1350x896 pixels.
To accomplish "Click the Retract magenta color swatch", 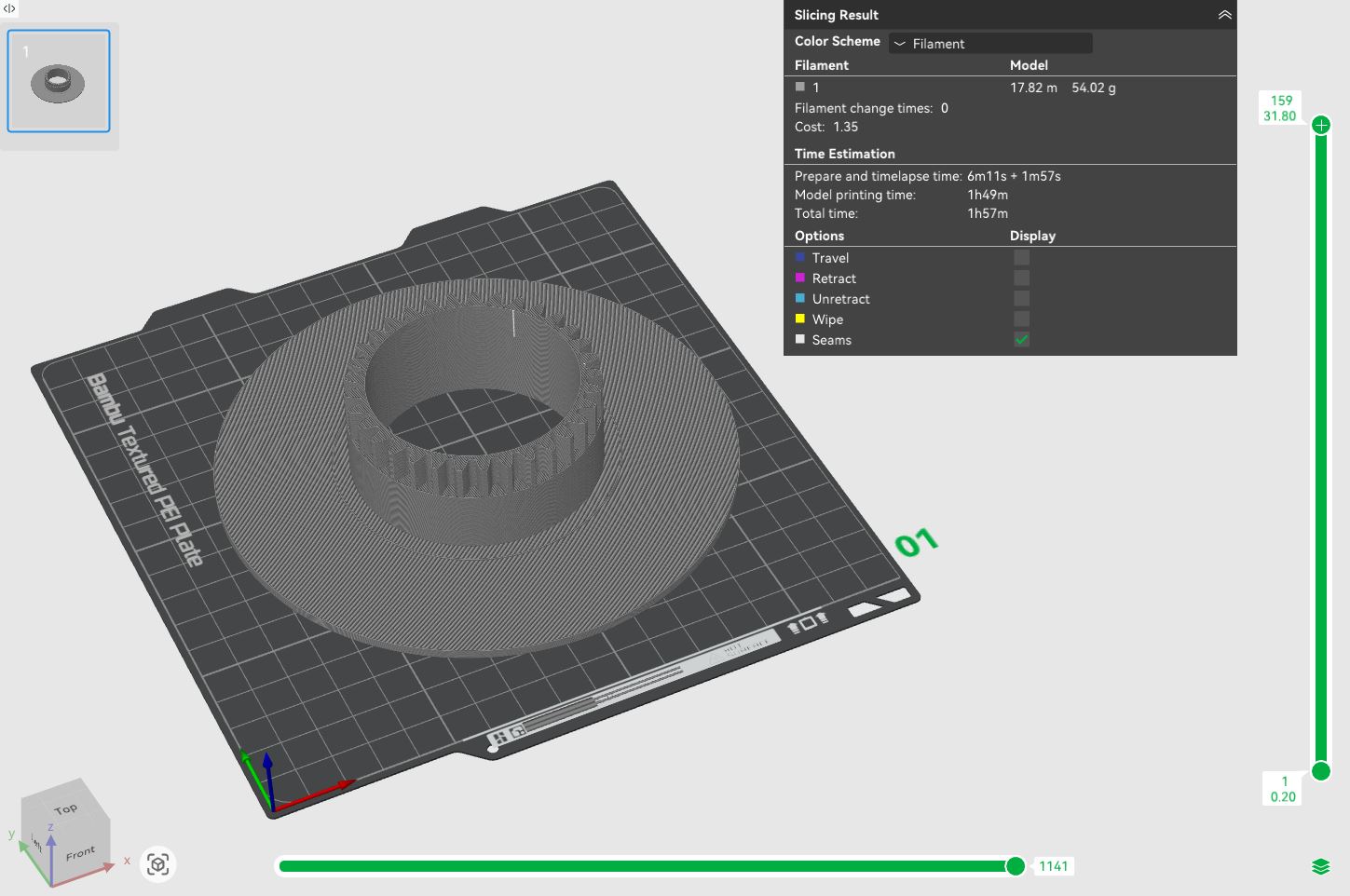I will (x=799, y=278).
